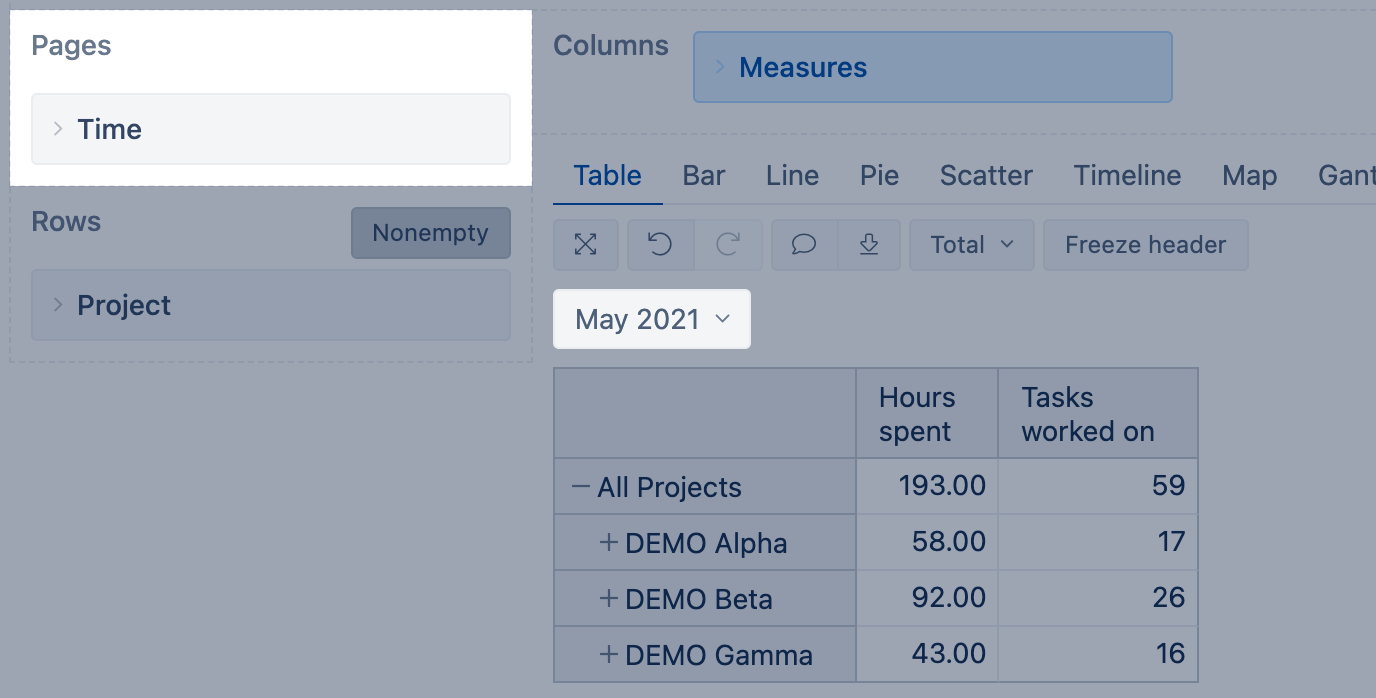This screenshot has width=1376, height=698.
Task: Toggle the Freeze header option
Action: (1145, 245)
